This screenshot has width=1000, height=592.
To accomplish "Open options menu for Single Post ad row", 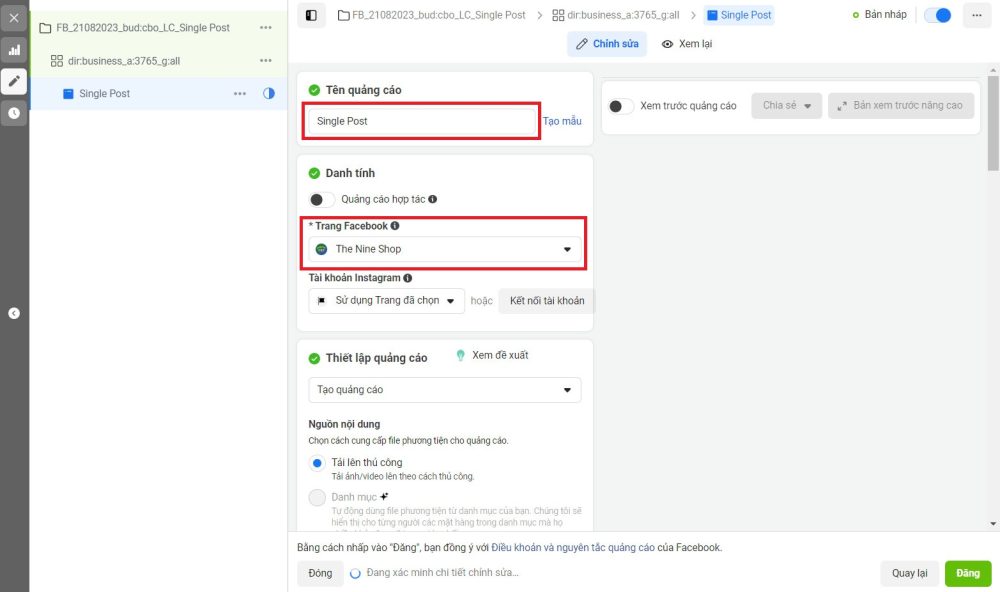I will [x=240, y=93].
